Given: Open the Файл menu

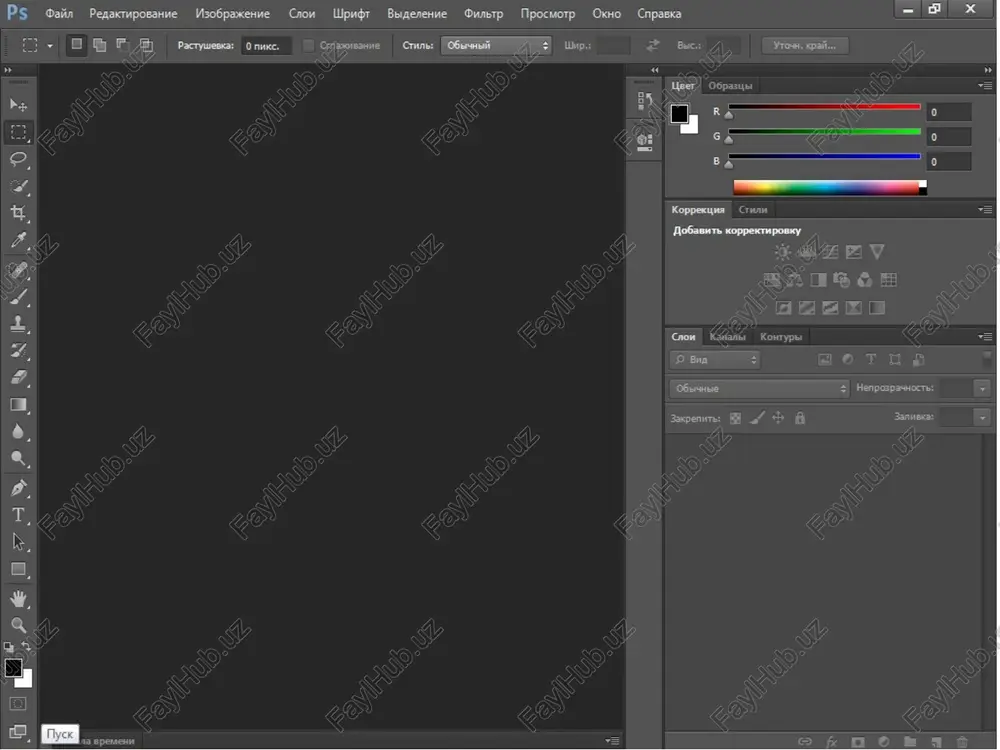Looking at the screenshot, I should tap(59, 13).
